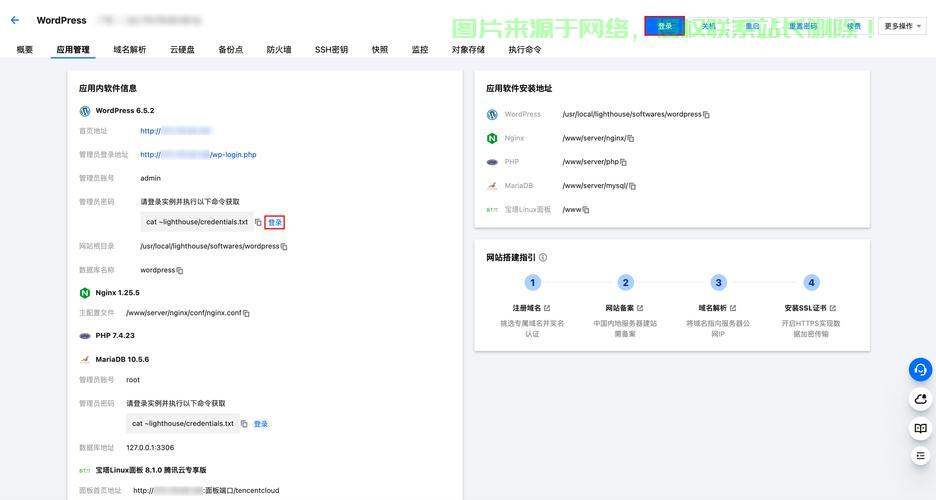
Task: Click the Nginx logo beside Nginx 1.25.5
Action: pyautogui.click(x=85, y=293)
